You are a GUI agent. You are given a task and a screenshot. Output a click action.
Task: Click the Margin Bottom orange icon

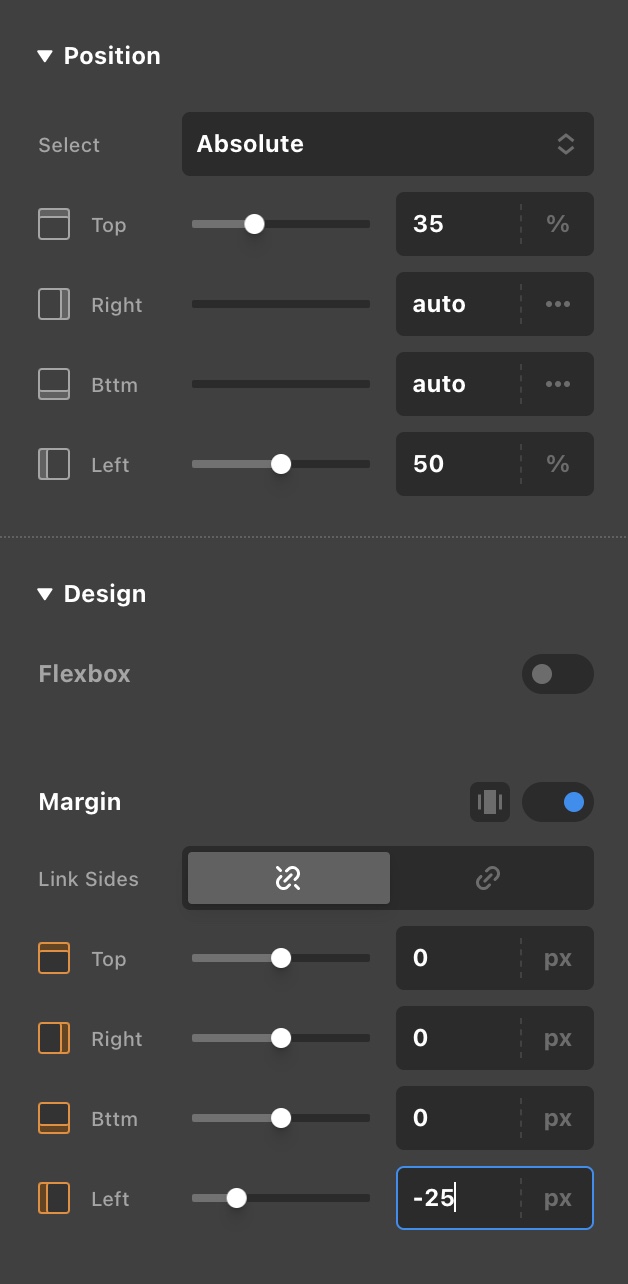(54, 1118)
